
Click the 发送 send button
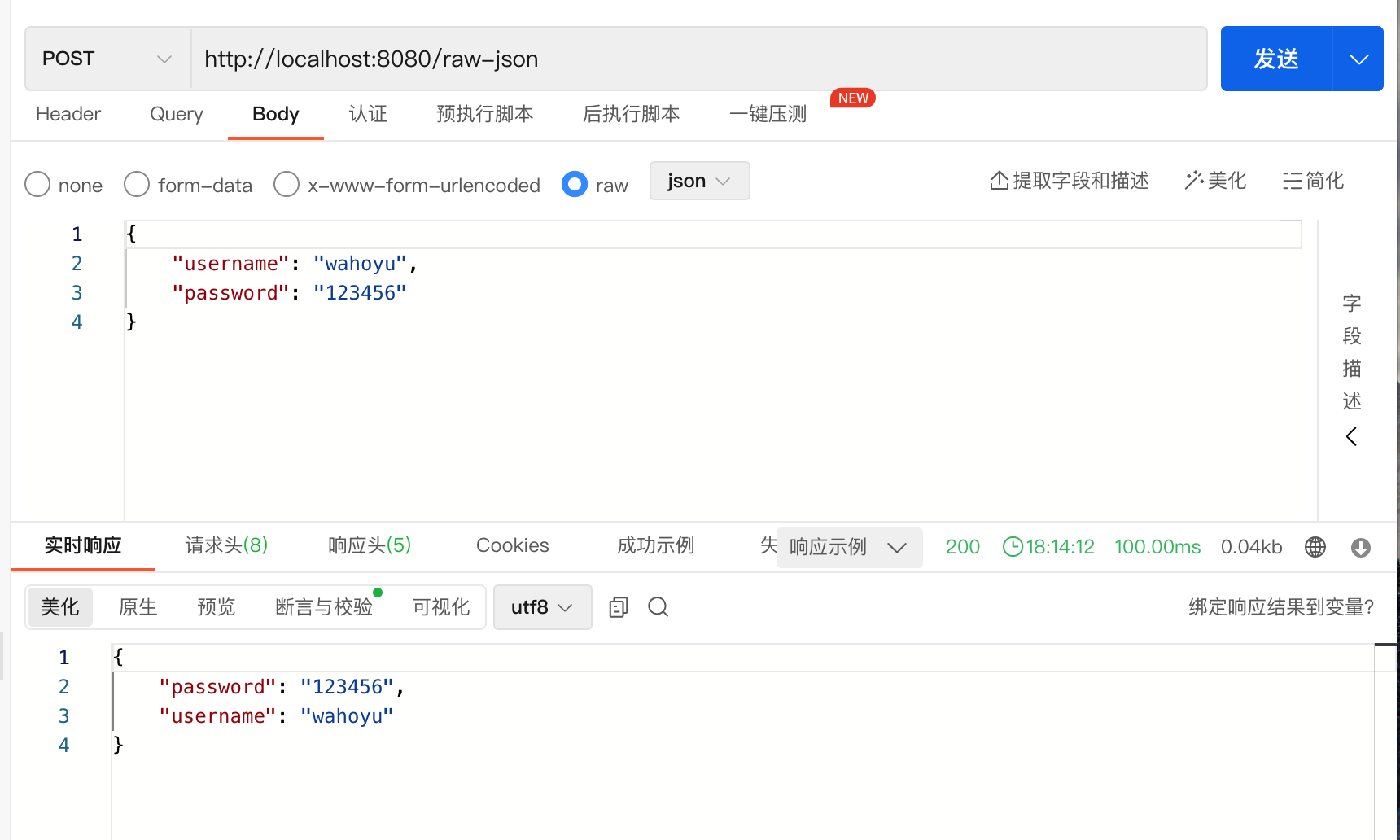point(1276,59)
